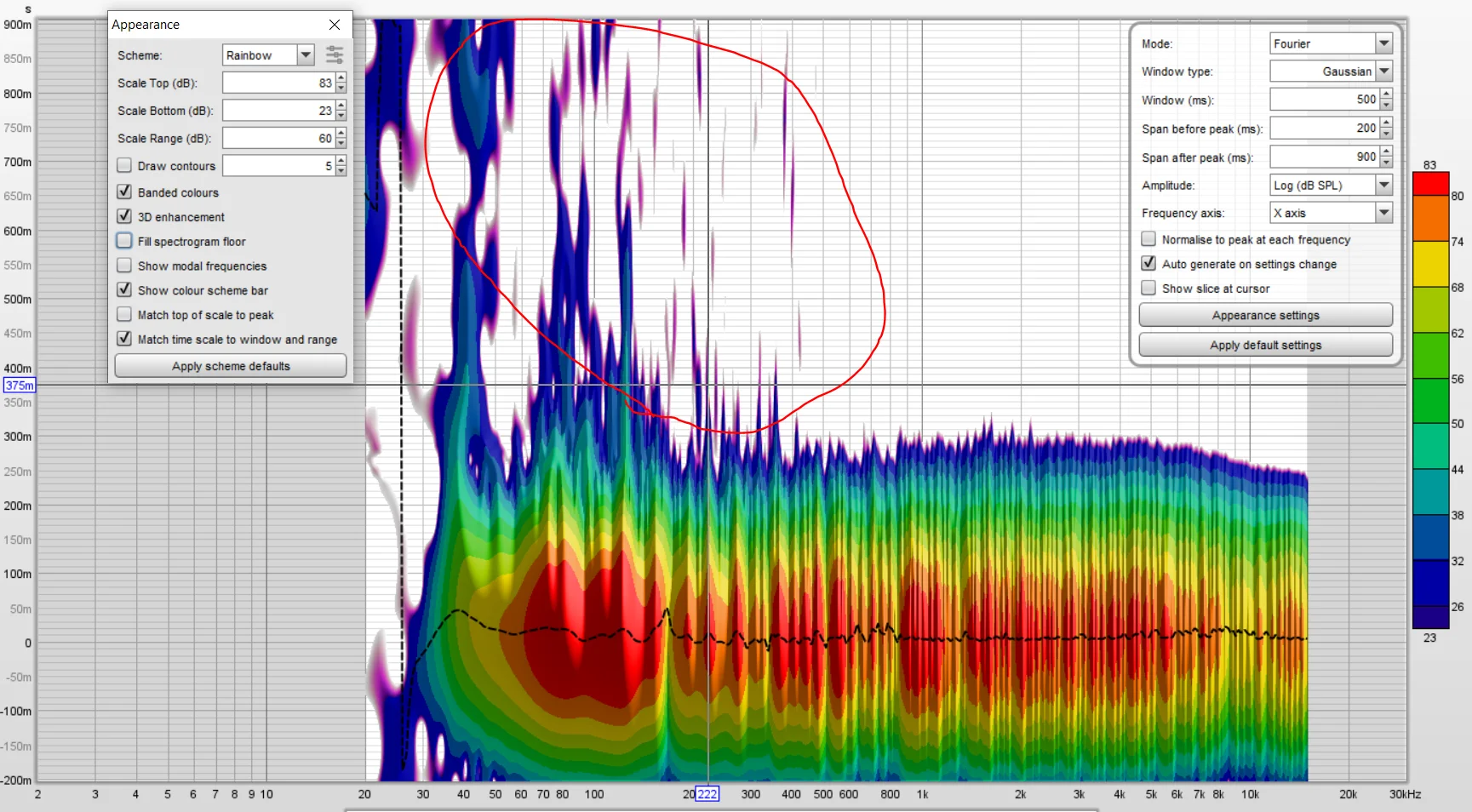
Task: Click the 30kHz label on the frequency axis
Action: tap(1405, 794)
